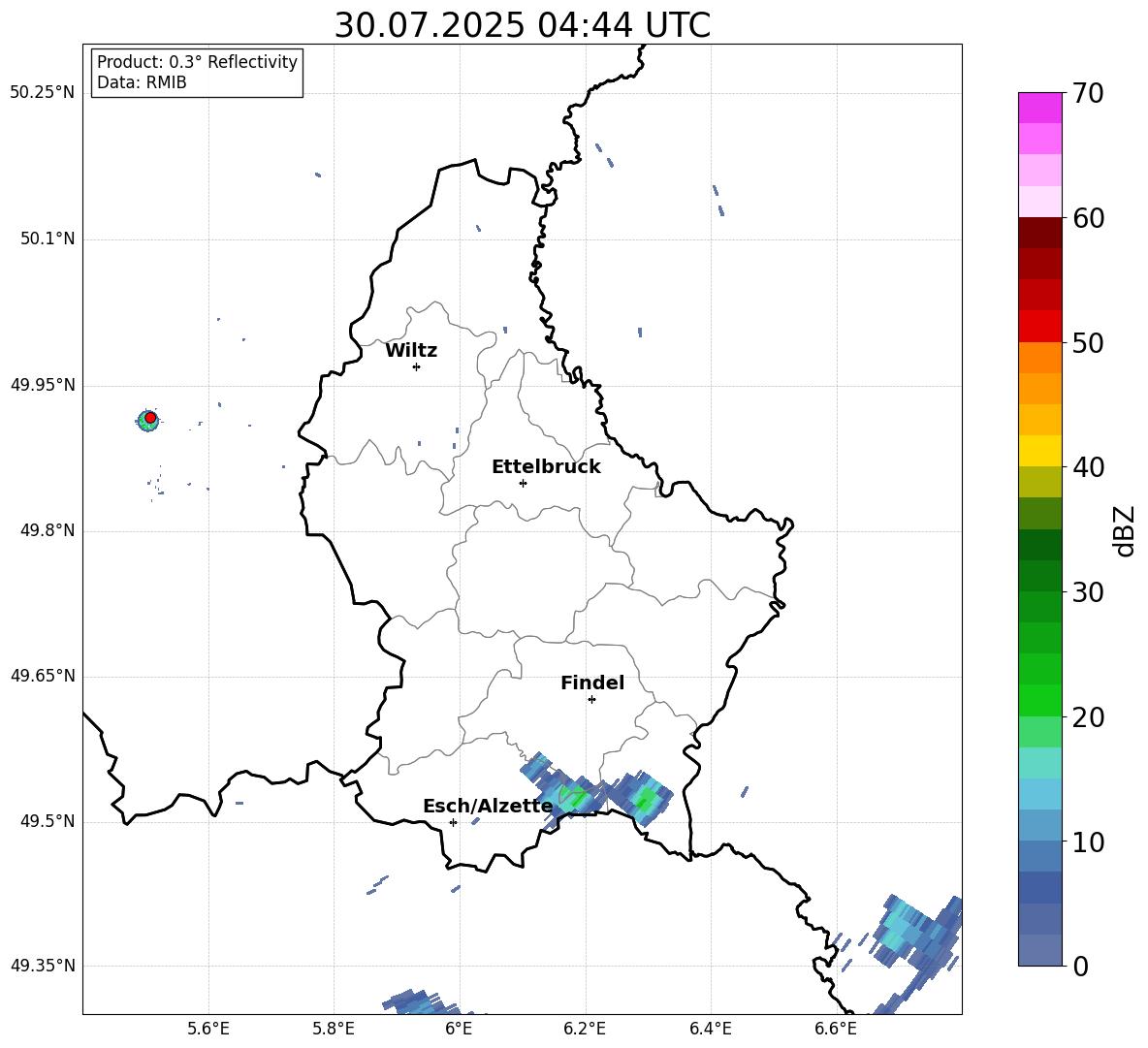This screenshot has height=1048, width=1148.
Task: Click the 6.2°E longitude label
Action: click(x=585, y=1029)
